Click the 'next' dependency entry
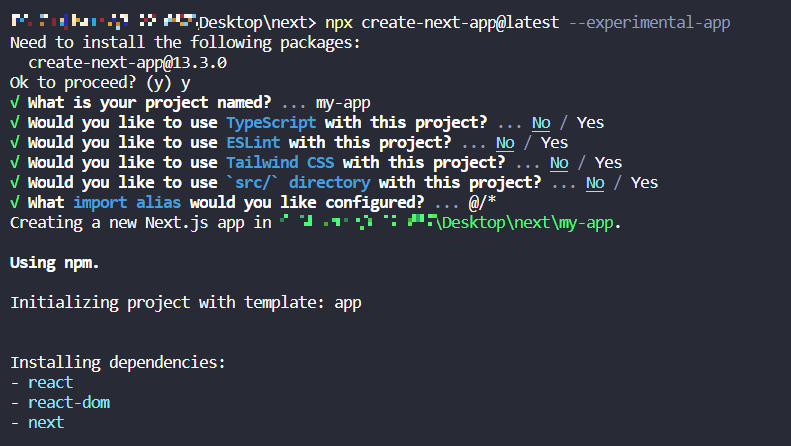Viewport: 791px width, 446px height. pos(46,423)
